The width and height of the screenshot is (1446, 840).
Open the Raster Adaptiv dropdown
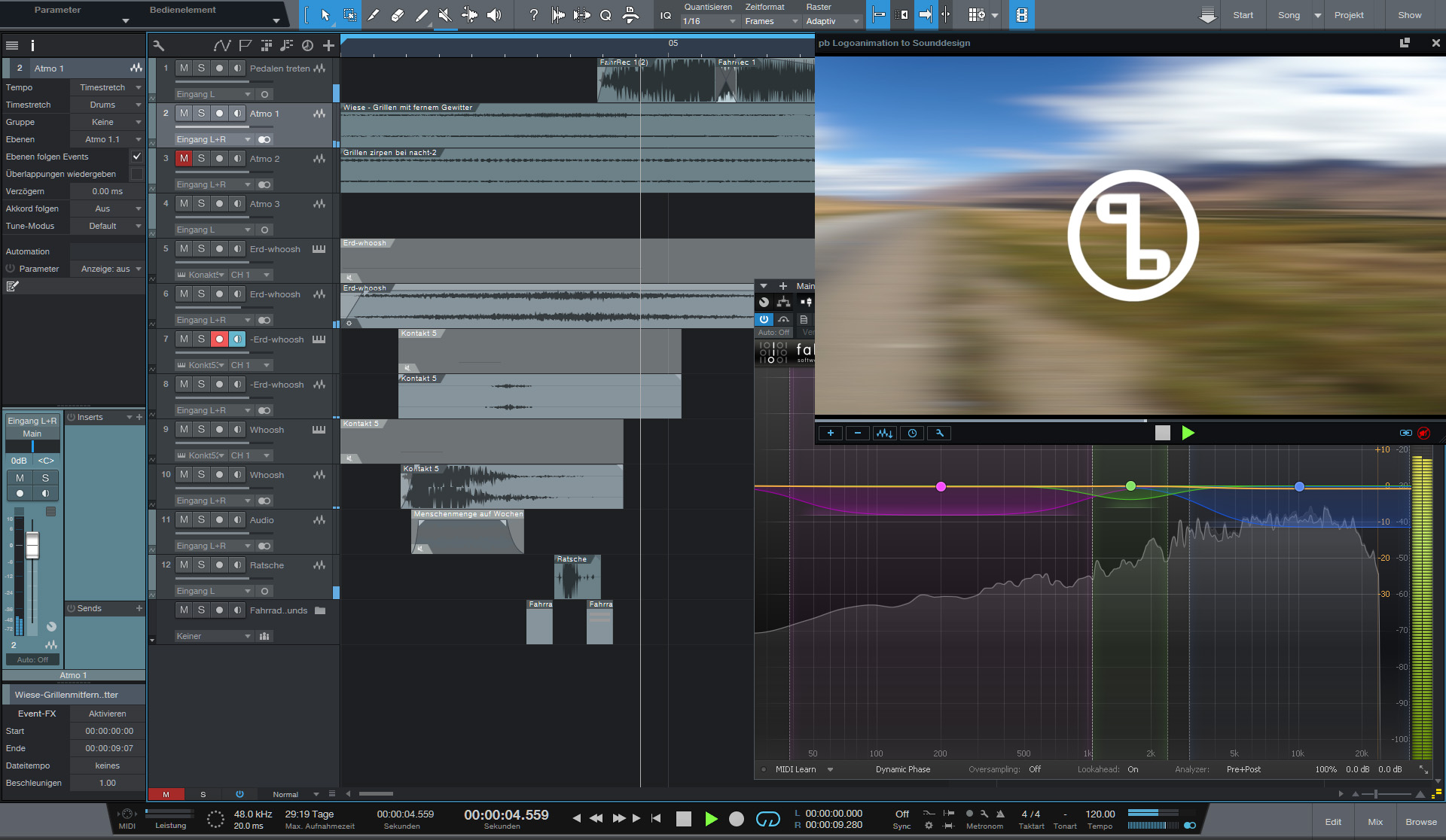832,21
